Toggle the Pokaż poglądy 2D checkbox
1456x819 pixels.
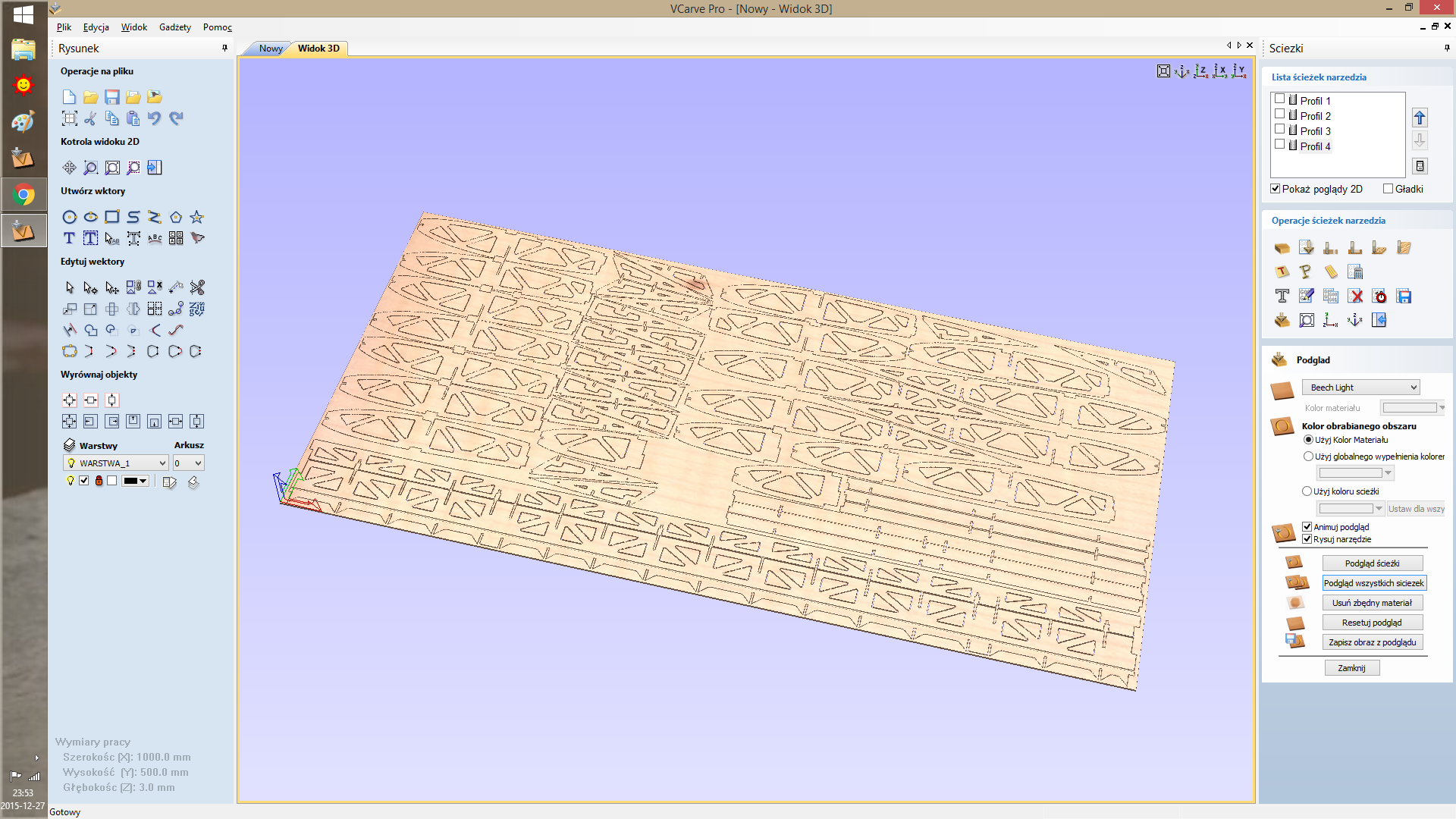(x=1276, y=189)
